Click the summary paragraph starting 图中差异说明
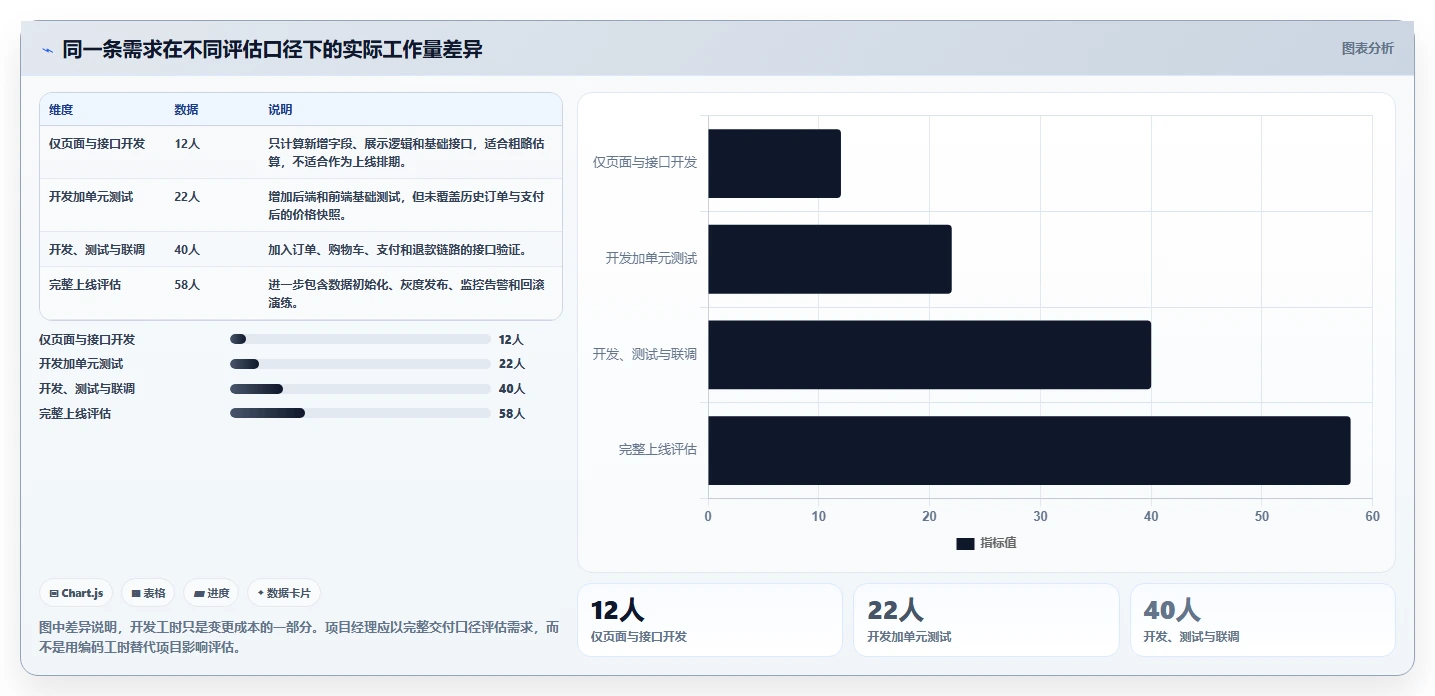Screen dimensions: 1435x696 point(299,637)
